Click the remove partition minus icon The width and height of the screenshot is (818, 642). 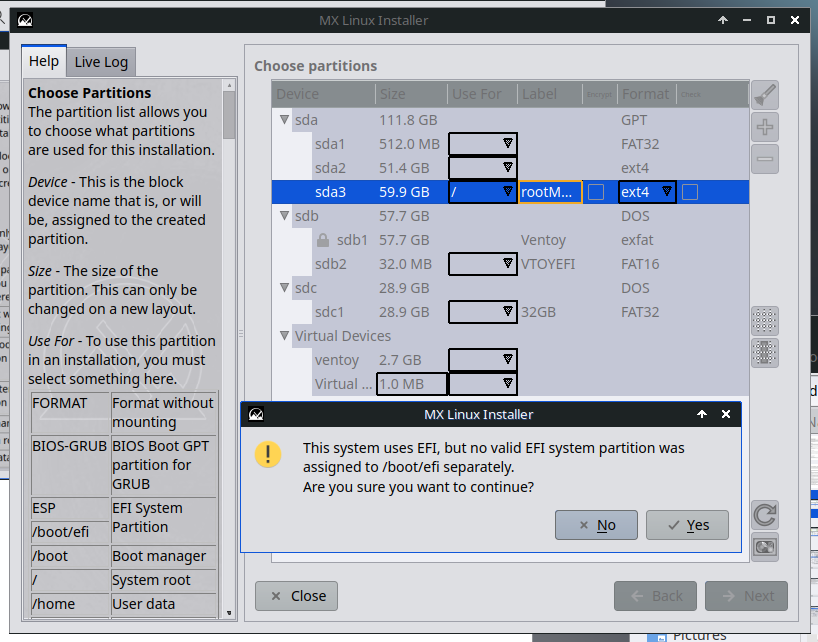point(765,159)
